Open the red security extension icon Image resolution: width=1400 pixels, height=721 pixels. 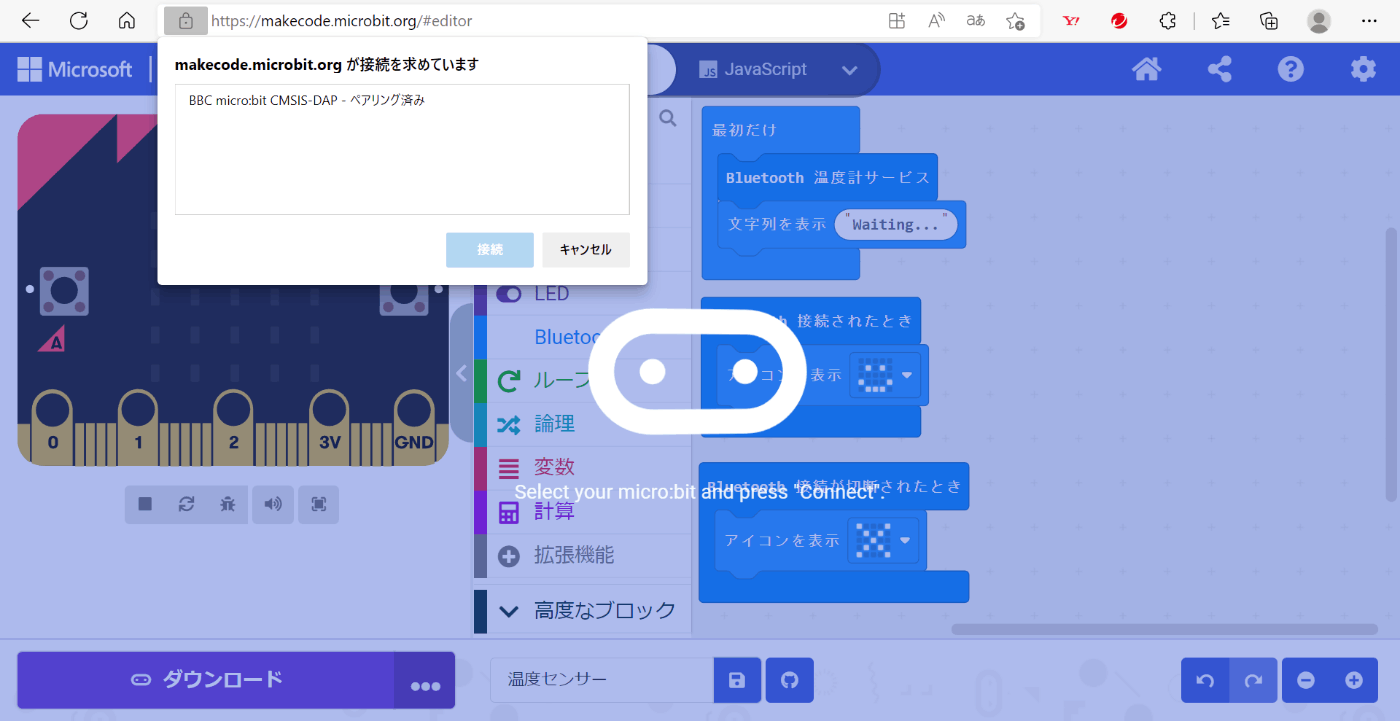click(1119, 20)
